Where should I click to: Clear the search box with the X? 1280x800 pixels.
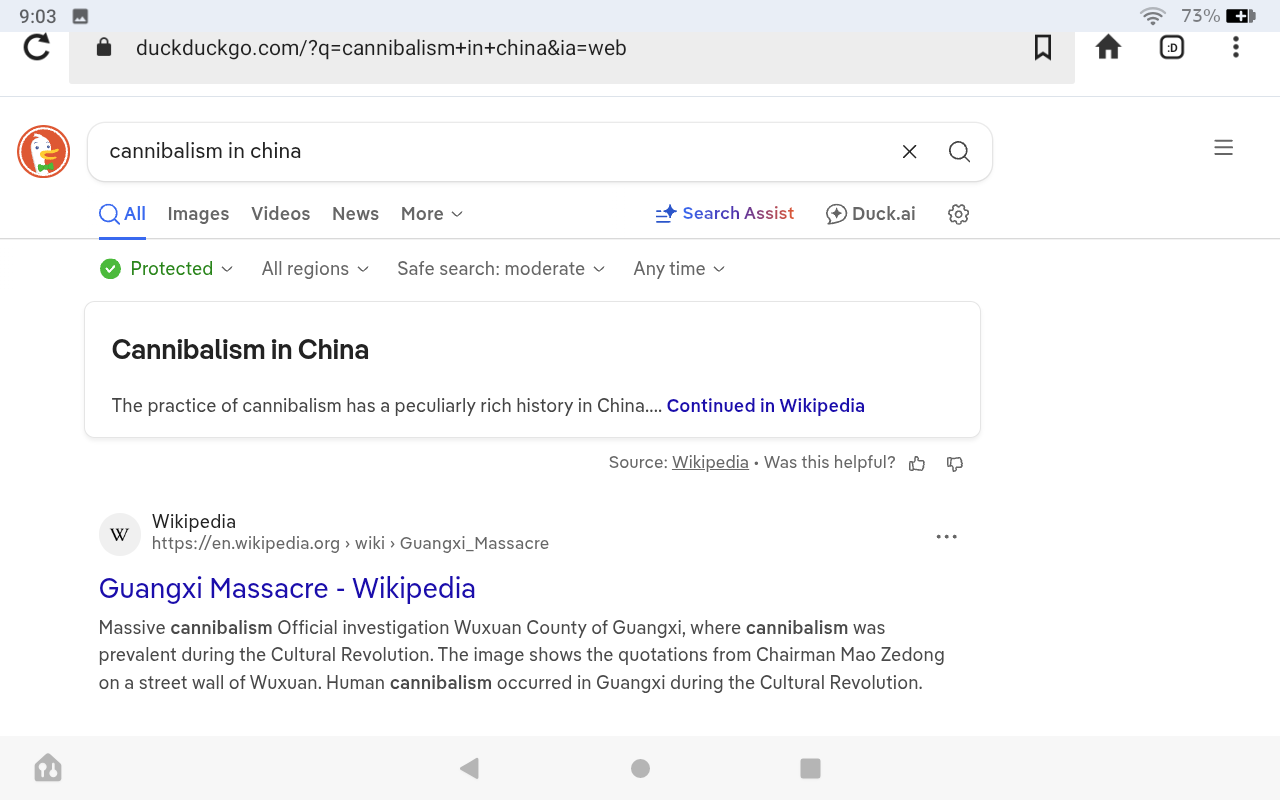(x=909, y=152)
